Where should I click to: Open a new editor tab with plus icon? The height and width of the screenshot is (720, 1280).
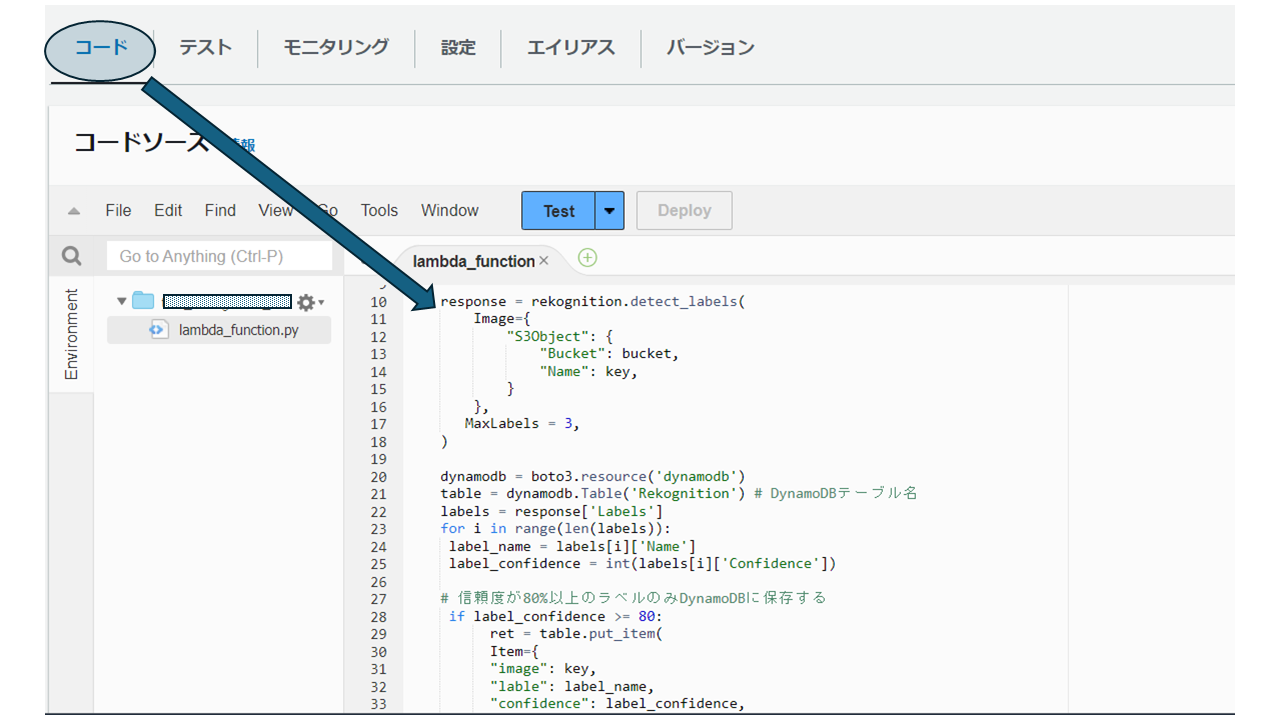pos(587,258)
